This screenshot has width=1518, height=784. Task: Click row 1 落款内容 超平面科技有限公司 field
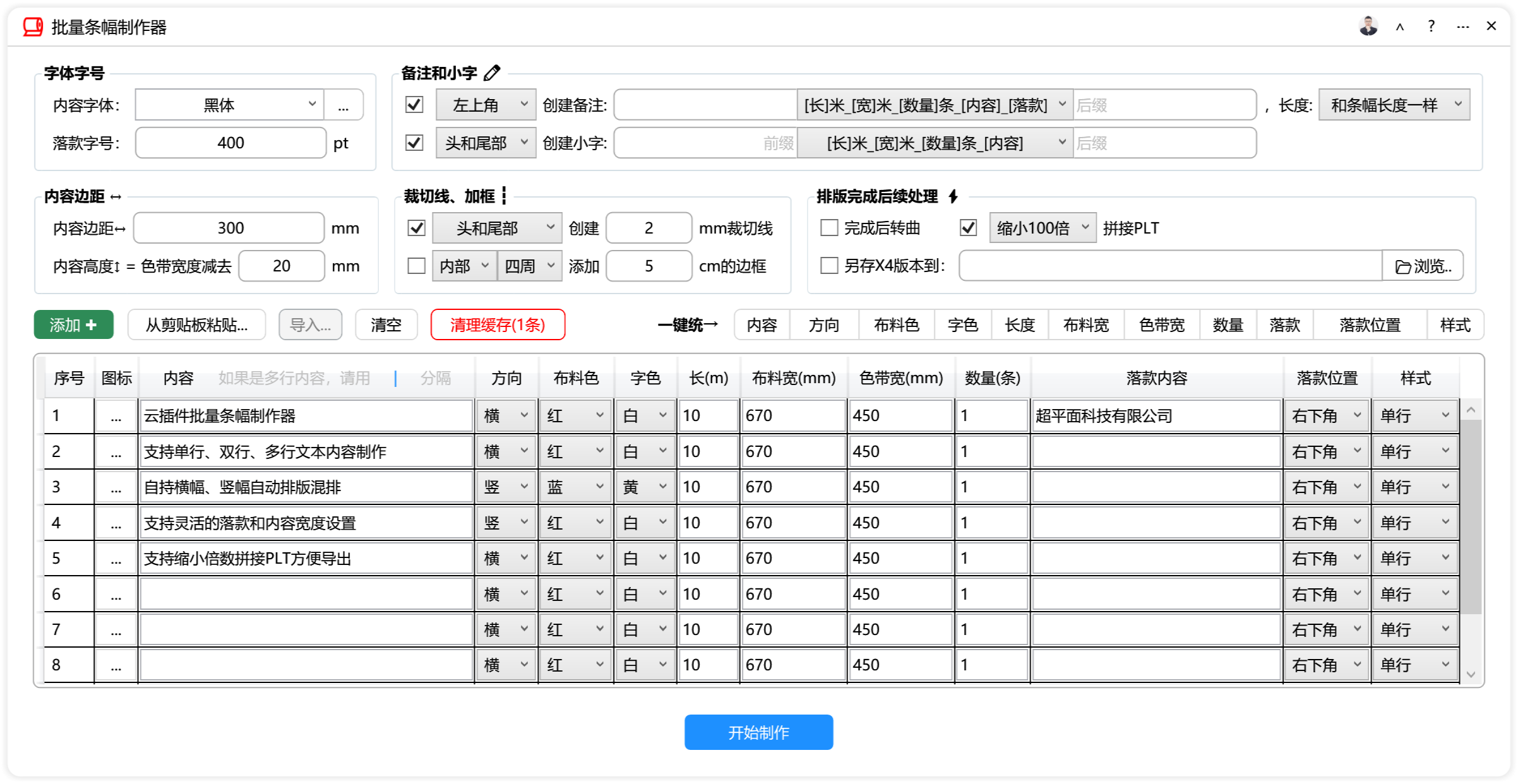(1156, 416)
